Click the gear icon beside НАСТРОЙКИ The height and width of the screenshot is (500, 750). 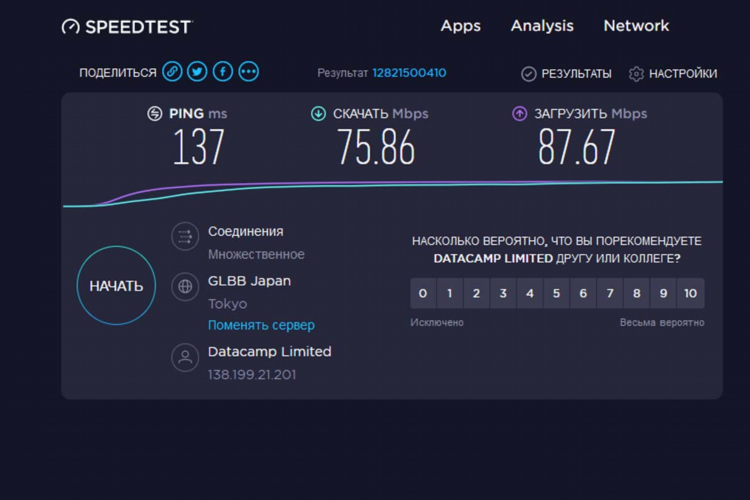[x=636, y=74]
